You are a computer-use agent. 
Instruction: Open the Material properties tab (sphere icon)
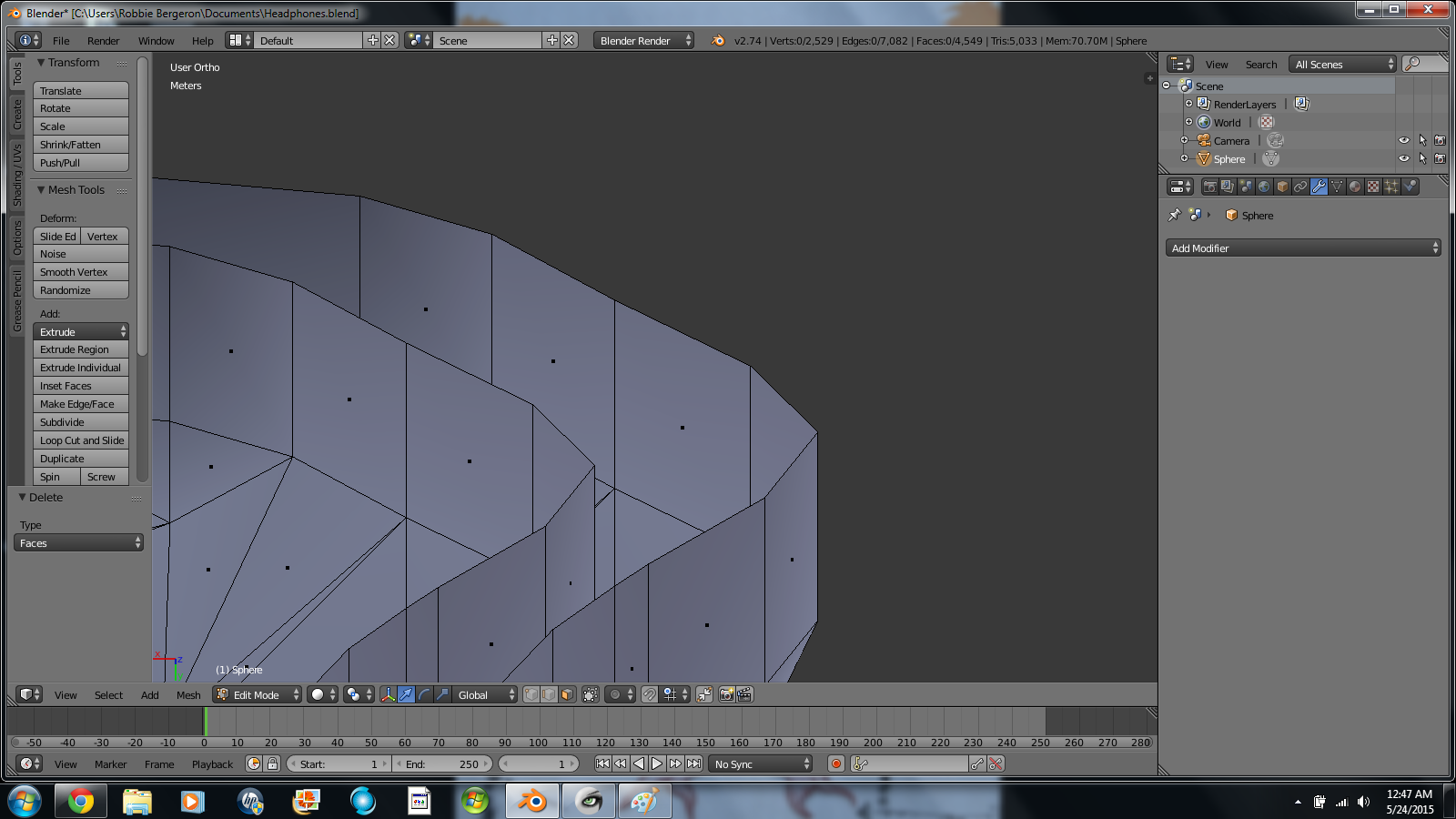click(1355, 187)
